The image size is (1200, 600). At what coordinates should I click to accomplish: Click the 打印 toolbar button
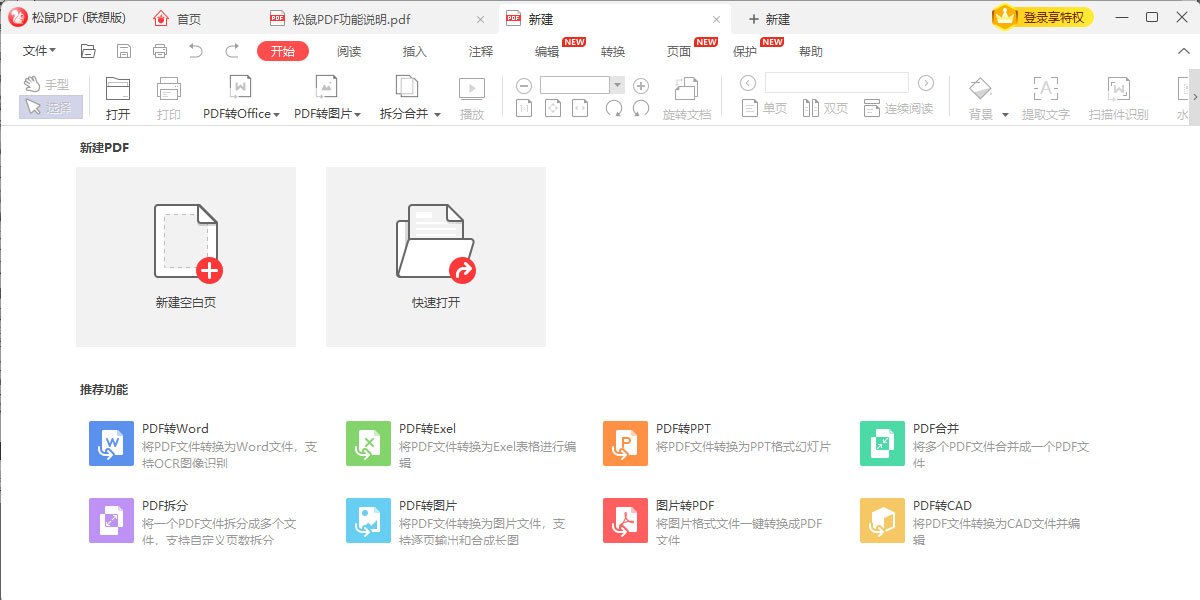coord(169,98)
